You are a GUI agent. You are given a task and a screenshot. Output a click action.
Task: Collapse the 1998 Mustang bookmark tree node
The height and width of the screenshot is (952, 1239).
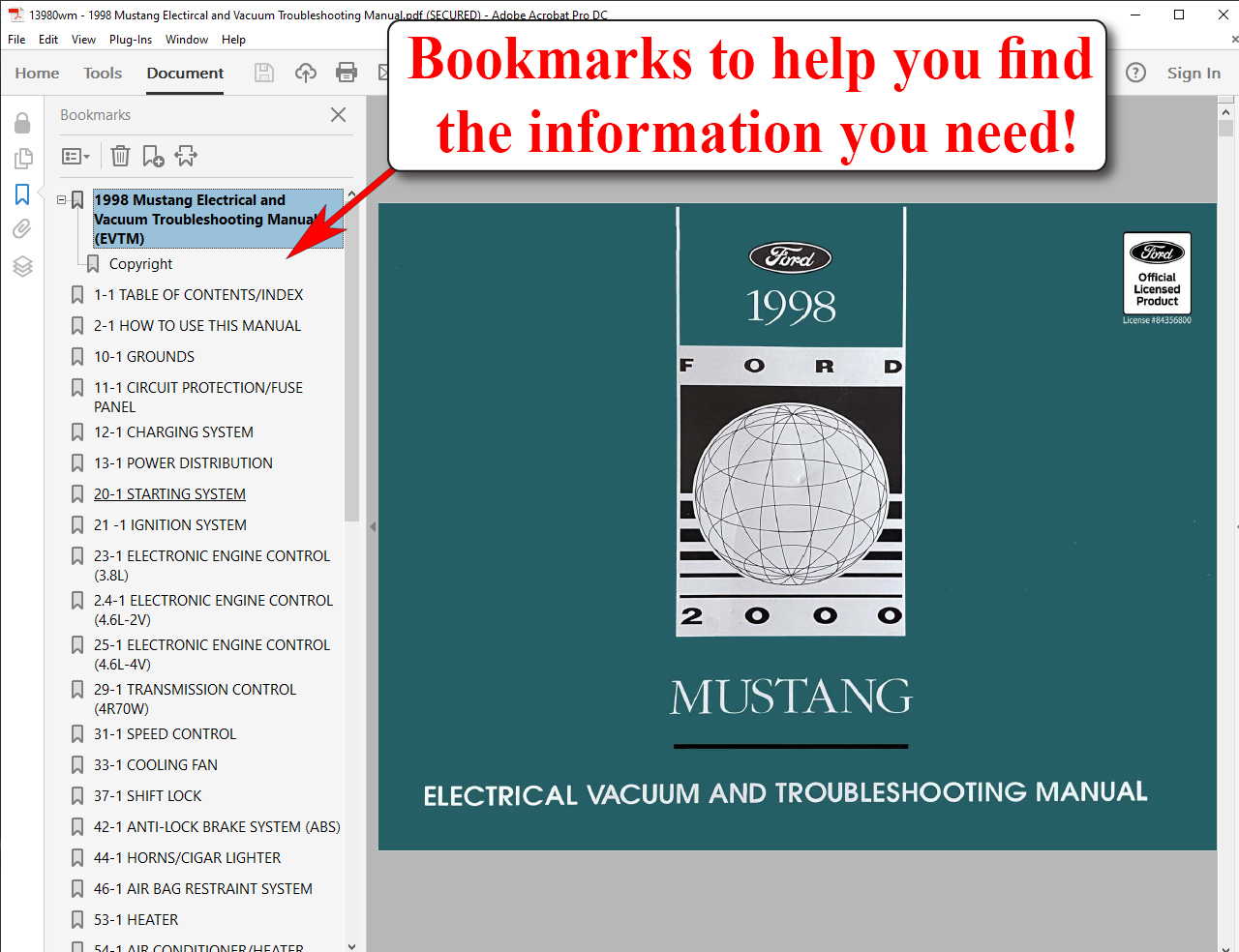pos(62,200)
